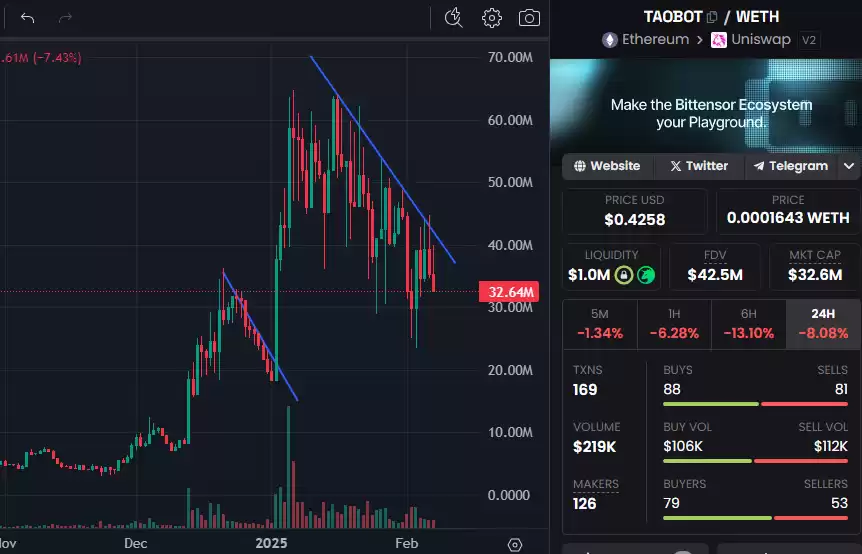This screenshot has height=554, width=862.
Task: Click the green liquidity badge icon
Action: [646, 274]
